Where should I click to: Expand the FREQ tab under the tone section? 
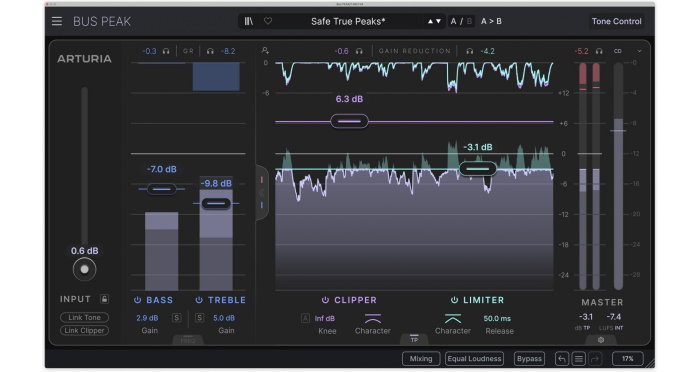(x=188, y=340)
